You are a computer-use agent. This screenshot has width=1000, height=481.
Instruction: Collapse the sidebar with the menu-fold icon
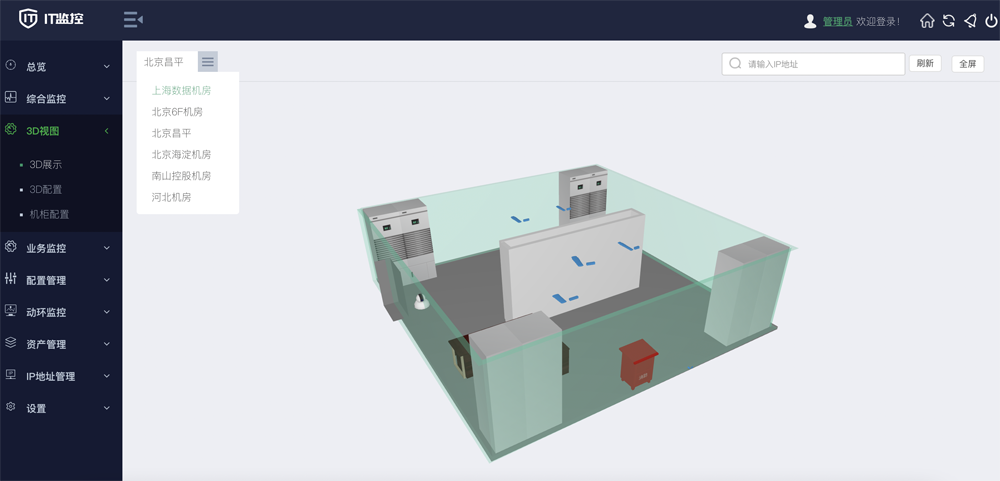coord(133,20)
